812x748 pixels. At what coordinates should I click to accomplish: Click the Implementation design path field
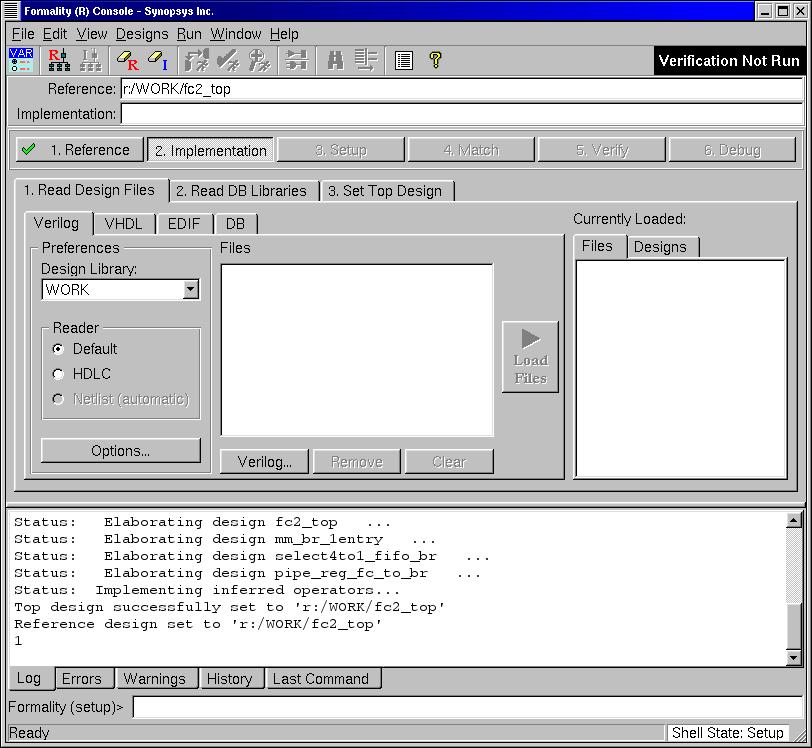click(462, 114)
